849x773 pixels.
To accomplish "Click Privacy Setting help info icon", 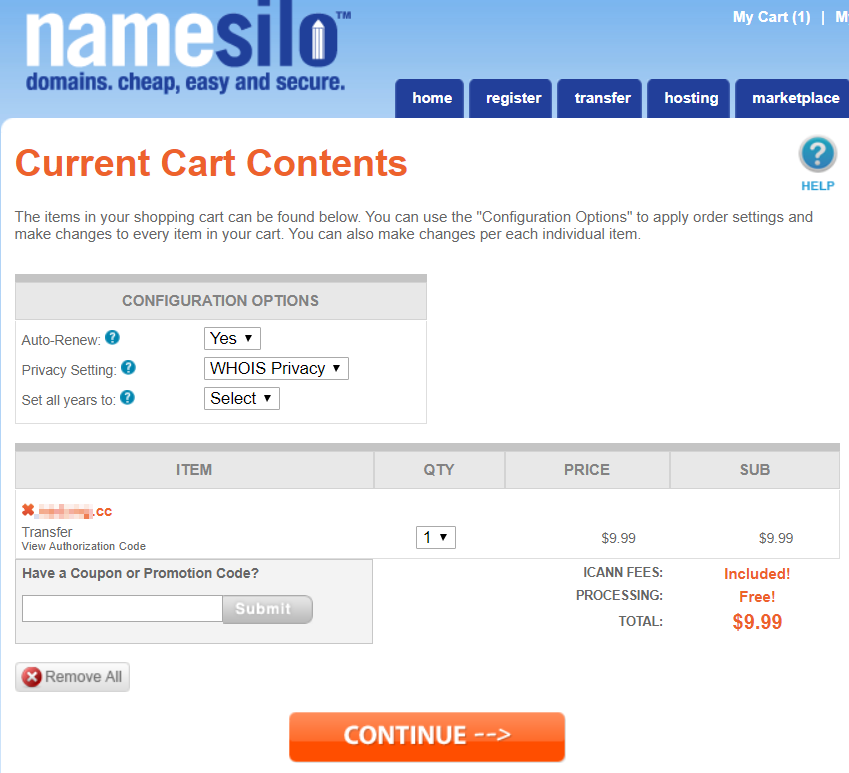I will point(128,368).
